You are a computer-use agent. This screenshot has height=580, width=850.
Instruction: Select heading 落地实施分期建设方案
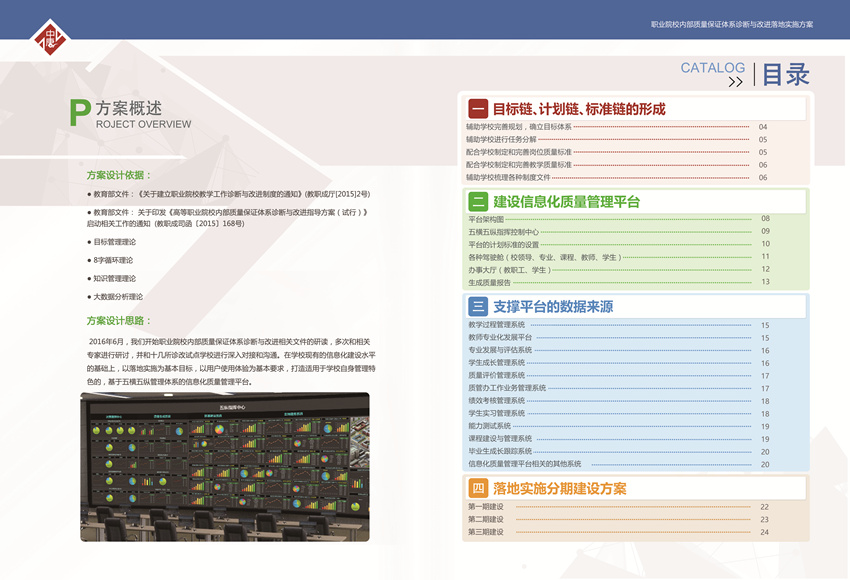[x=559, y=488]
